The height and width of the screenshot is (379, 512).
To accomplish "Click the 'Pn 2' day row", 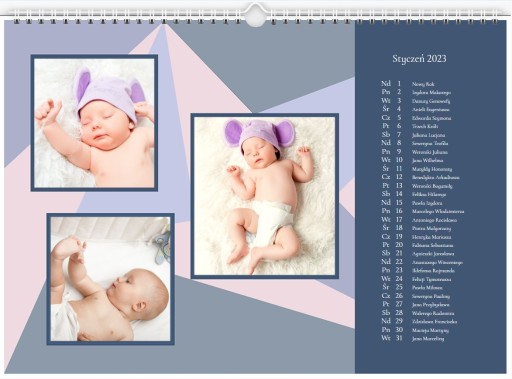I will (x=416, y=92).
